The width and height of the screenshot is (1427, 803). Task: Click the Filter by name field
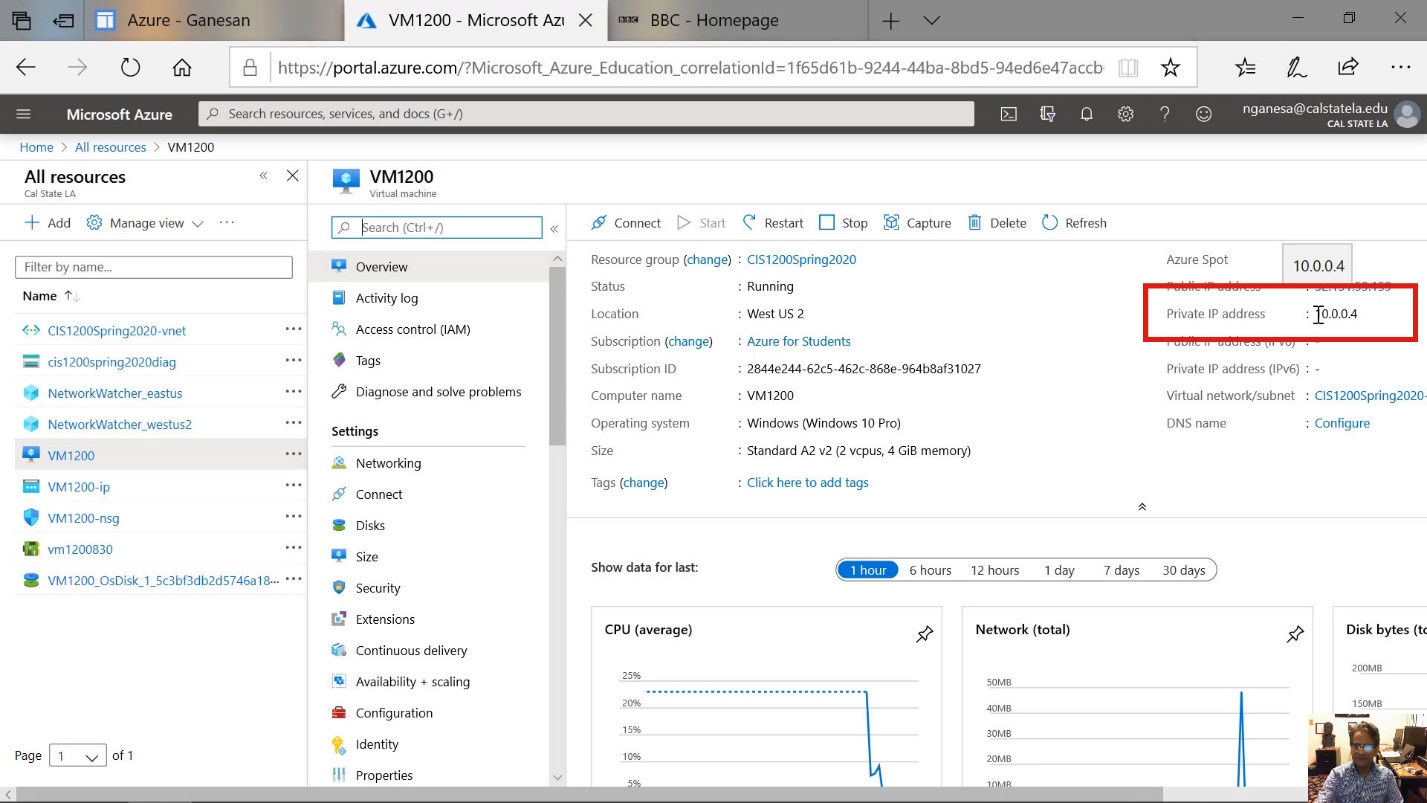[154, 267]
